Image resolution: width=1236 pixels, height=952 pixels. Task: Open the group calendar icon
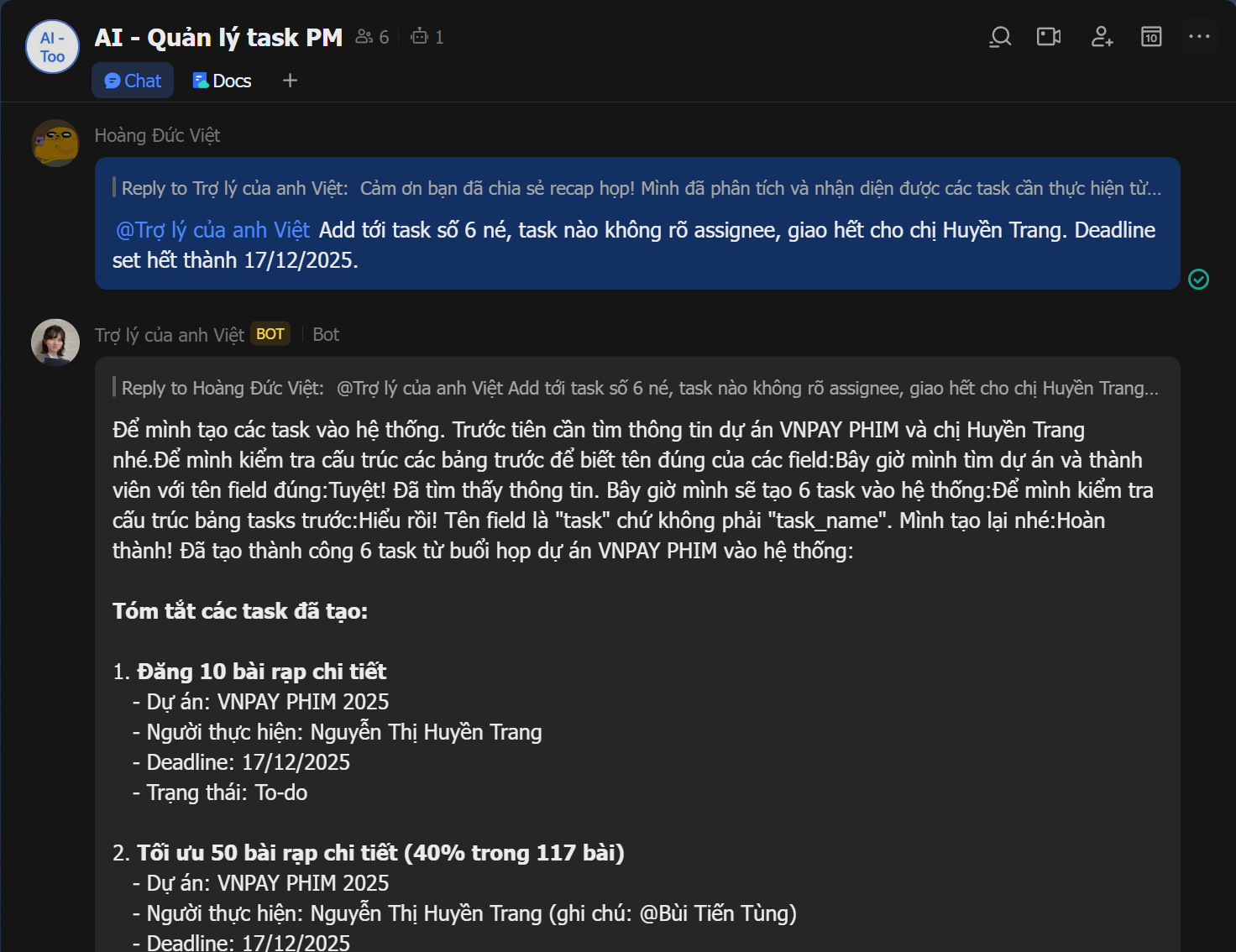pos(1151,37)
